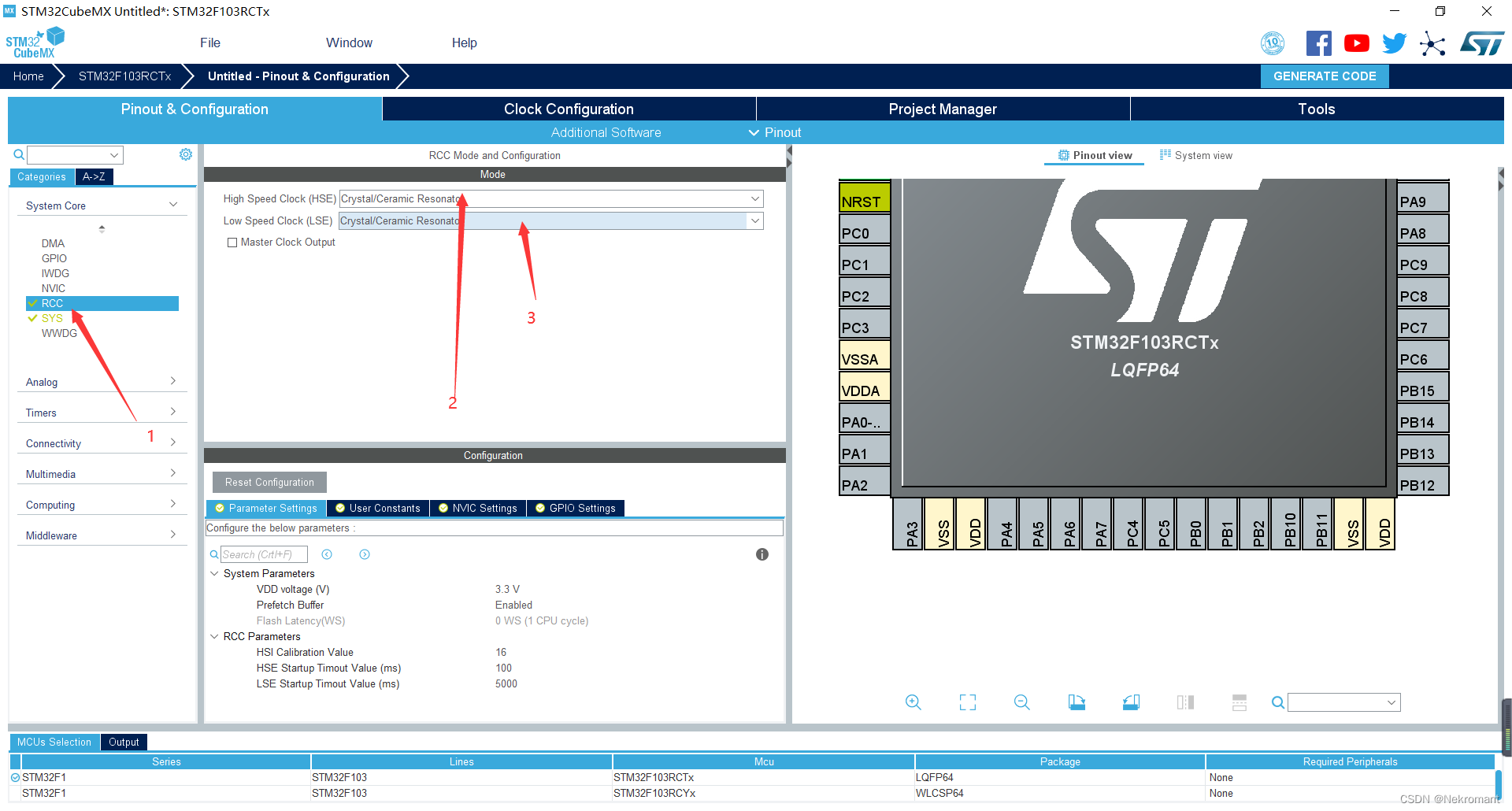The width and height of the screenshot is (1512, 811).
Task: Click the ST logo
Action: click(x=1482, y=43)
